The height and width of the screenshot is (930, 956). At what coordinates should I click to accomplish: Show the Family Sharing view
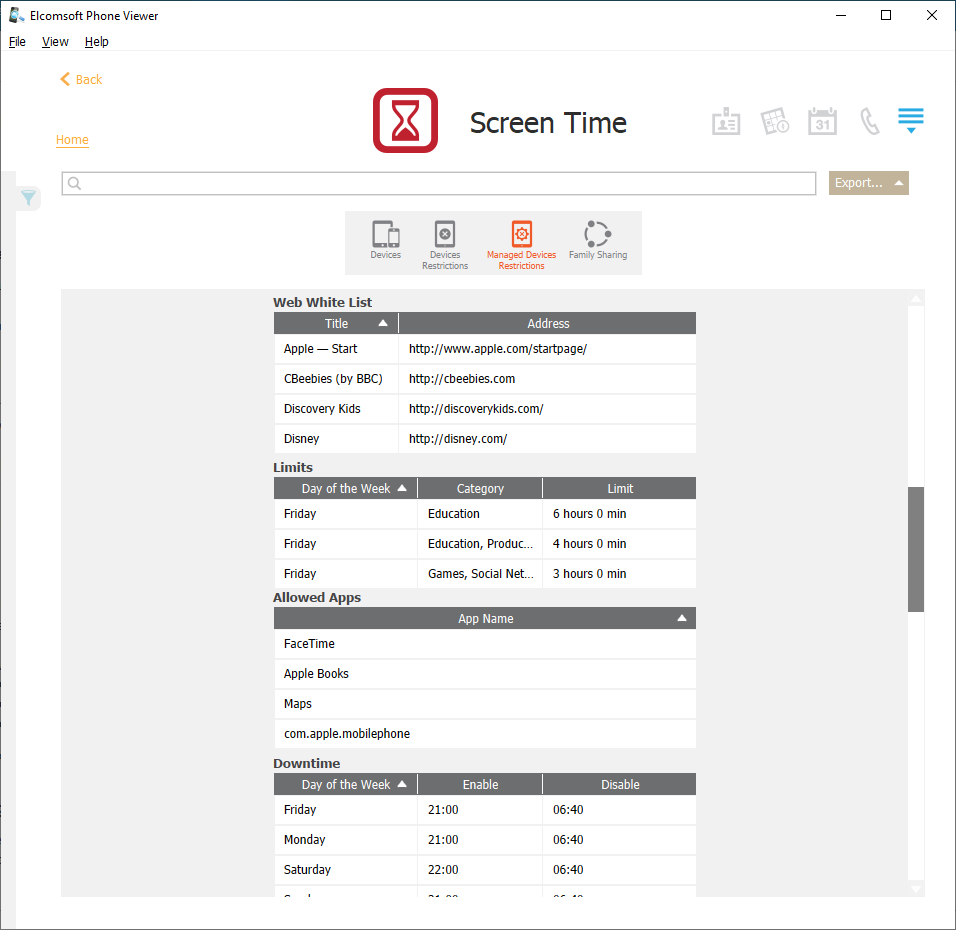pyautogui.click(x=598, y=241)
